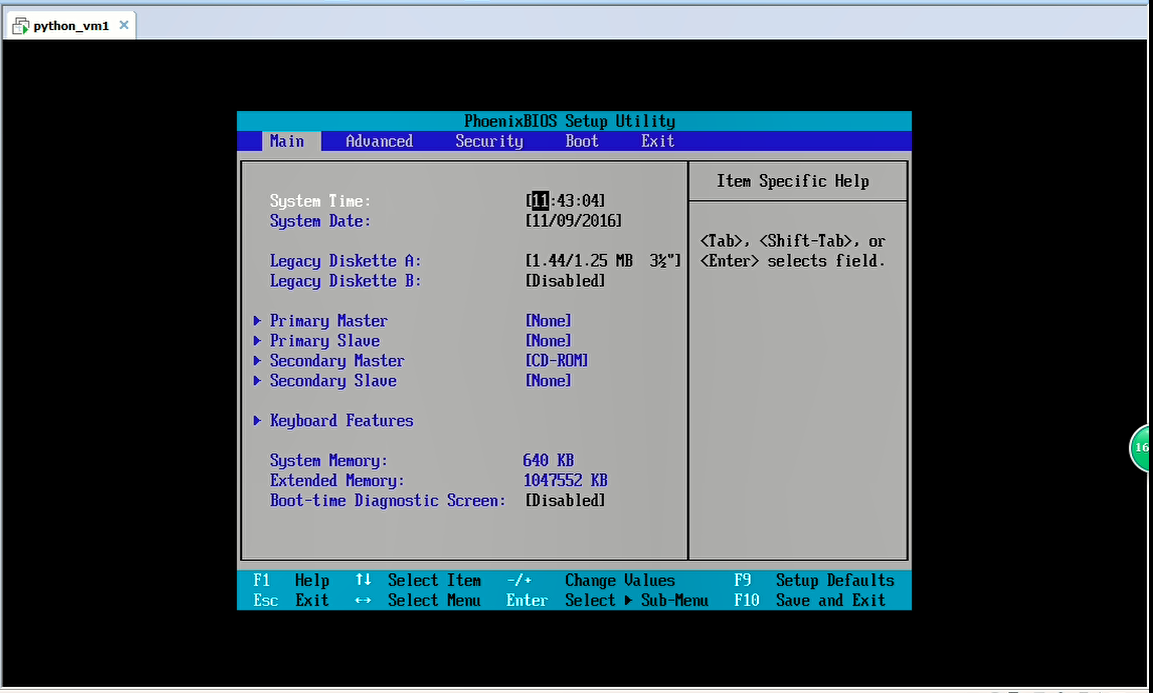Click the green circular badge at right edge
This screenshot has width=1153, height=693.
click(1140, 447)
